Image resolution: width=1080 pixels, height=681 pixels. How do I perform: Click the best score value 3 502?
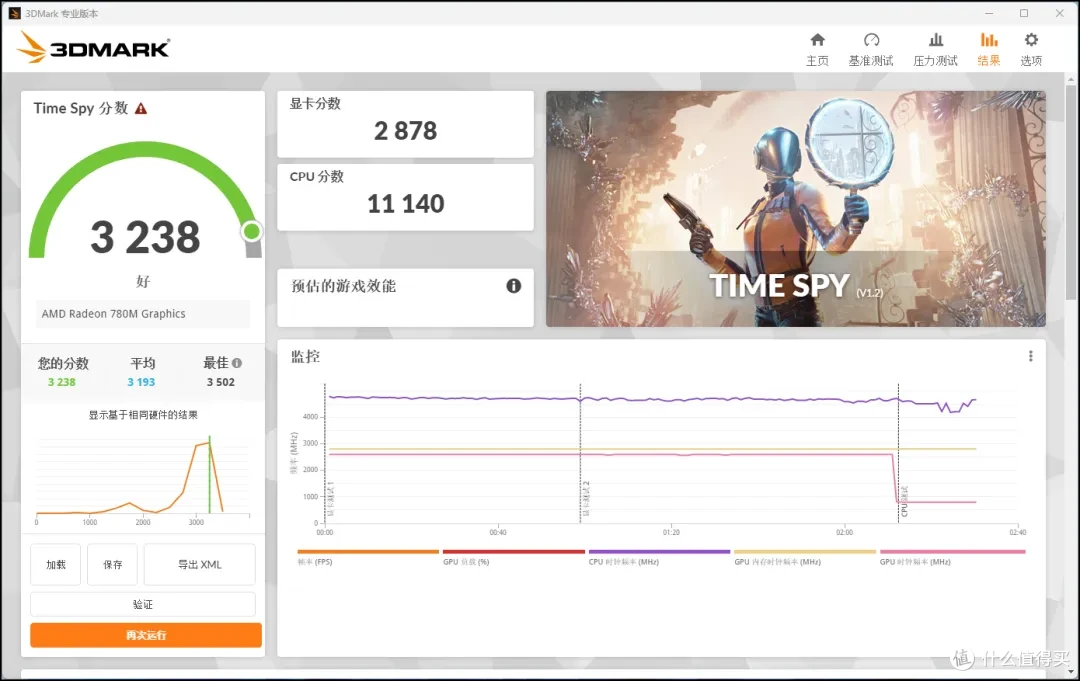tap(220, 382)
